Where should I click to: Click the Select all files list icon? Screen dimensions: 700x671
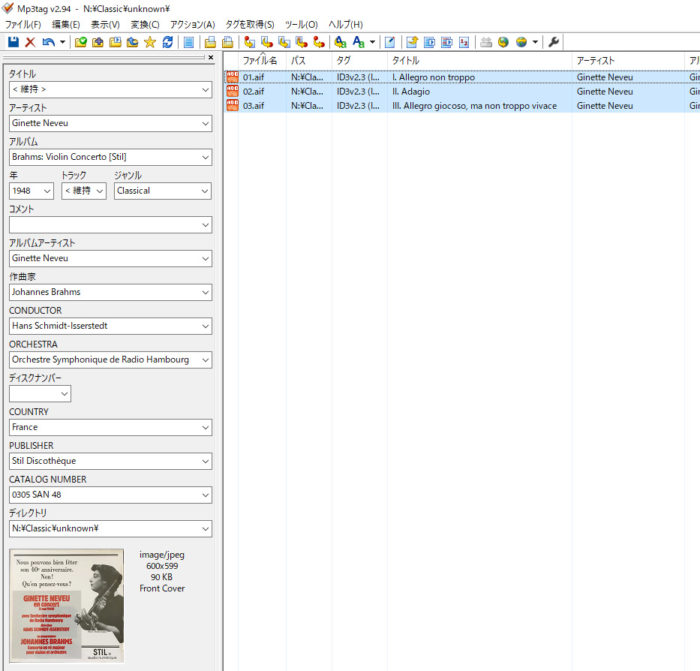pos(189,42)
